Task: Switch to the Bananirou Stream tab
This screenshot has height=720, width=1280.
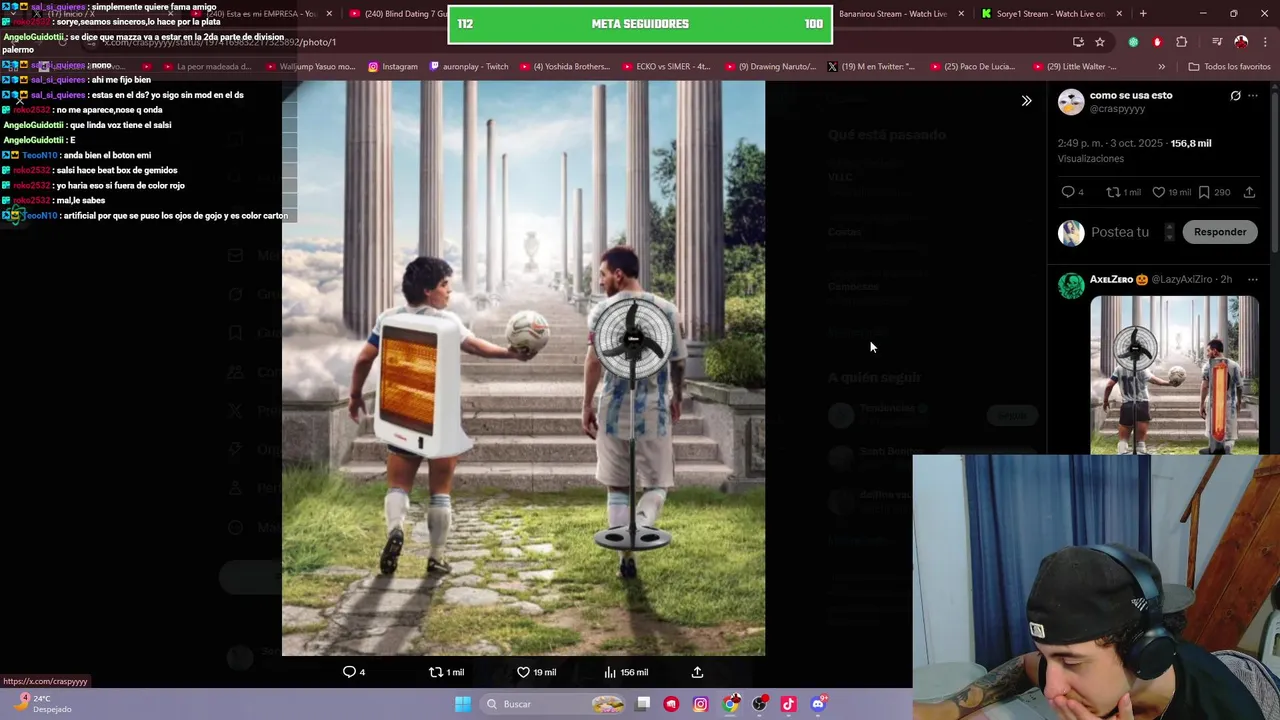Action: click(x=893, y=14)
